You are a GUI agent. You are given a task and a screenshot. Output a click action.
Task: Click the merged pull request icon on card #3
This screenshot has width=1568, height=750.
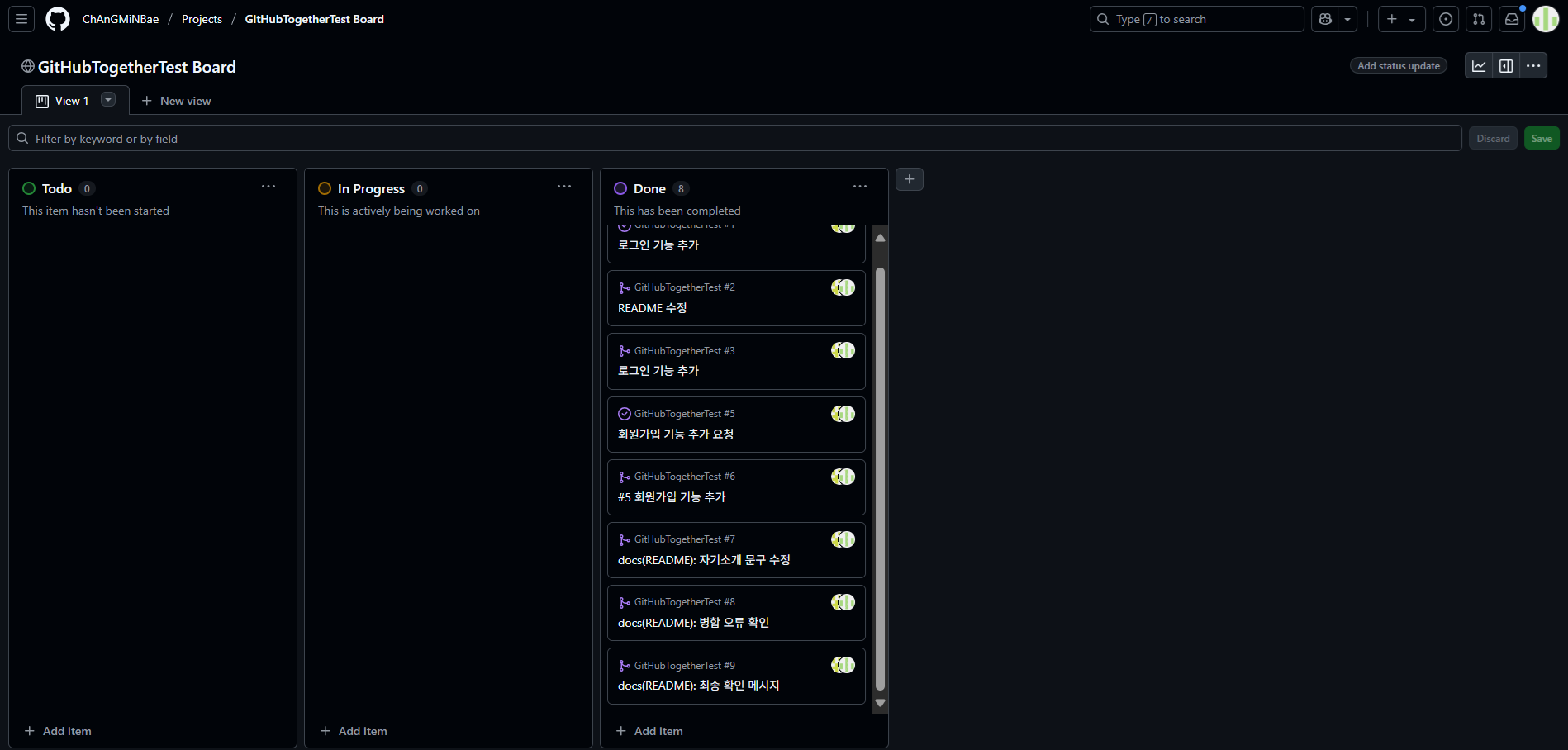pyautogui.click(x=625, y=351)
